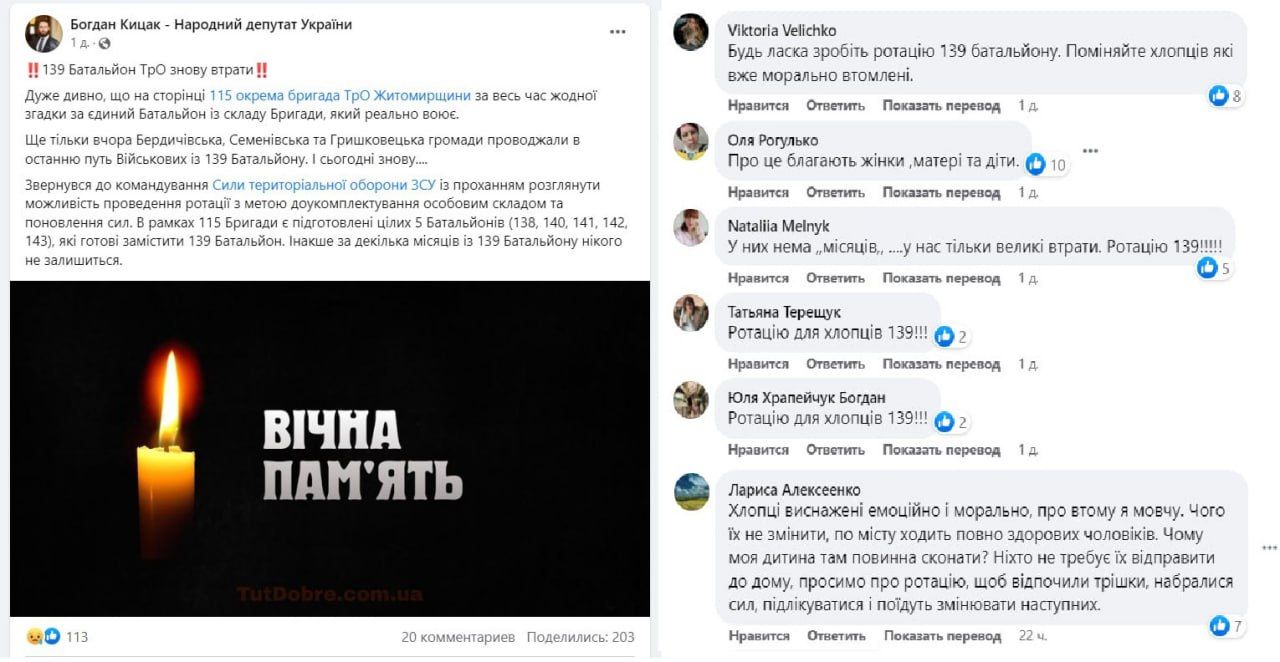1280x662 pixels.
Task: Click post reactions emoji icons
Action: 43,636
